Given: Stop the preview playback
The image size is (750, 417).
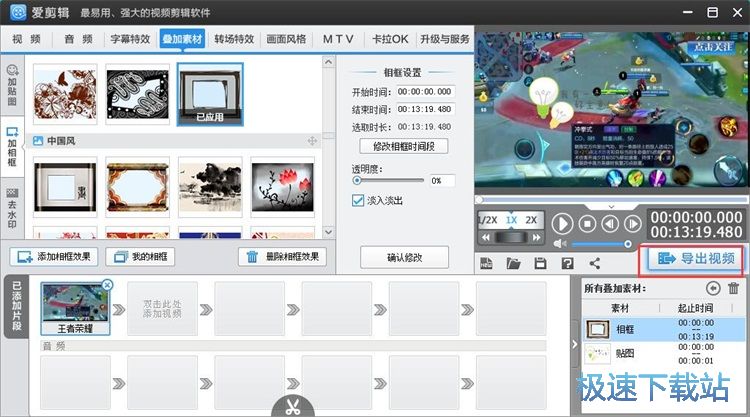Looking at the screenshot, I should 587,224.
